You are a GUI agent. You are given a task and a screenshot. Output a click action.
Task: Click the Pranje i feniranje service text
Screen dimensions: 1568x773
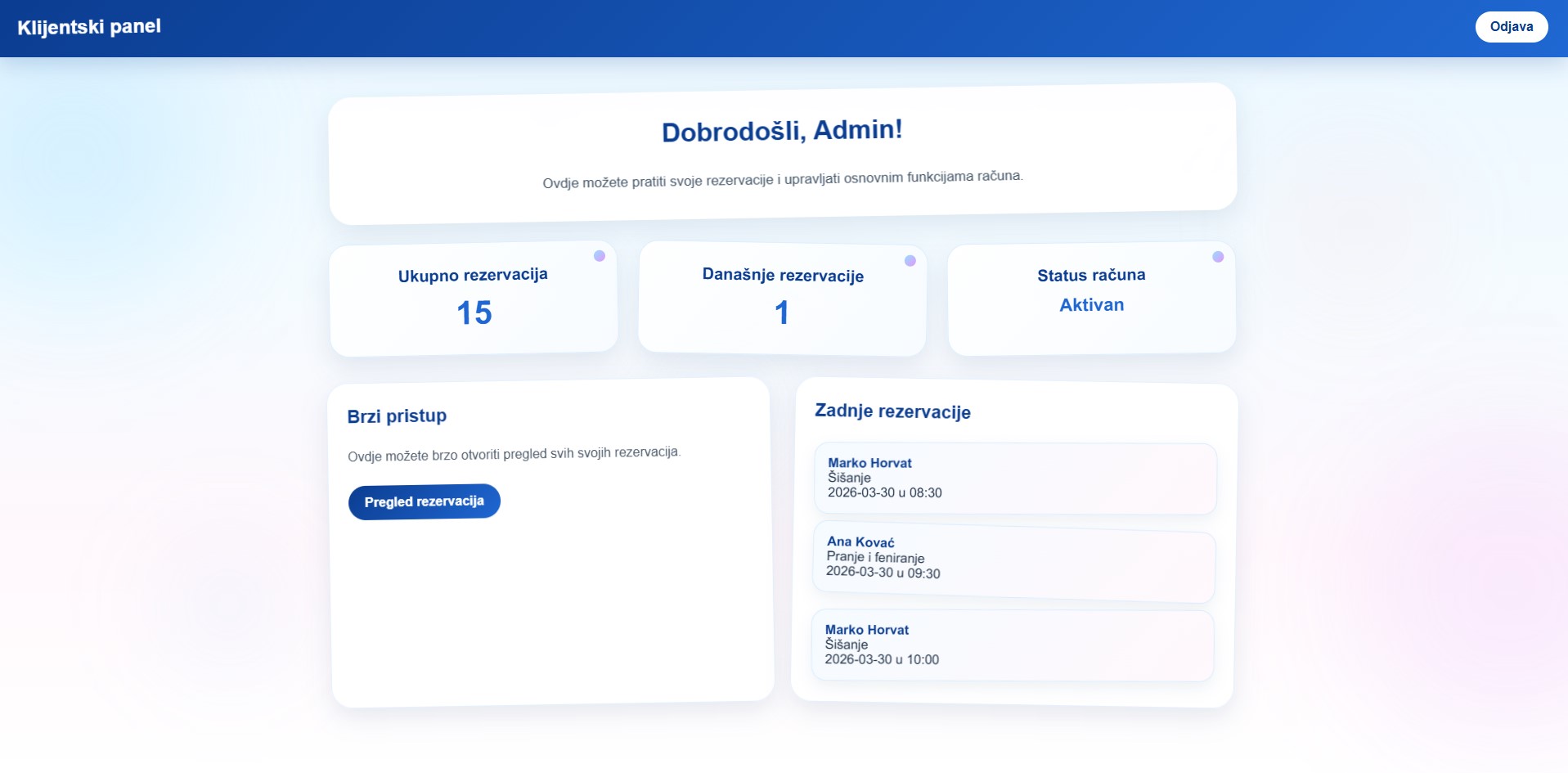coord(875,557)
